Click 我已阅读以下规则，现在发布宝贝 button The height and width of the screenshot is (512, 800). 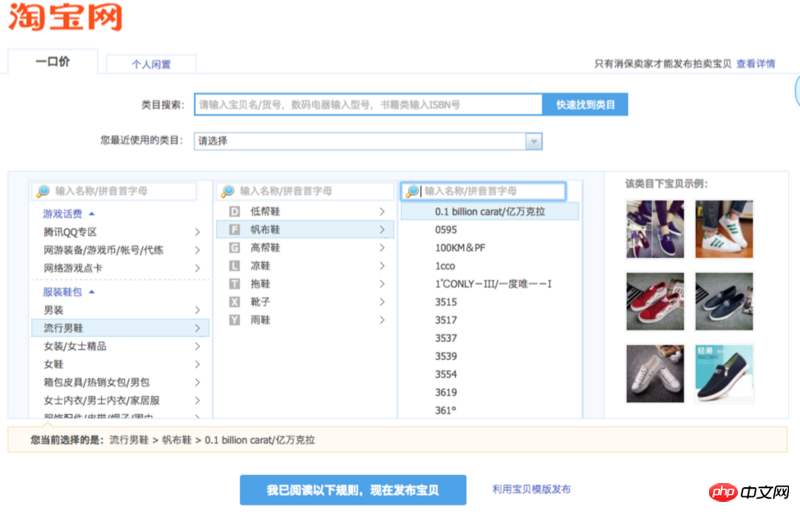click(x=352, y=490)
